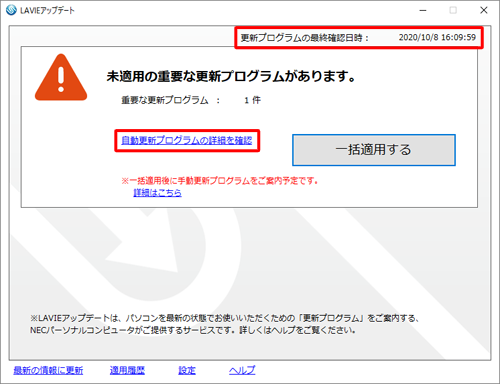Click the orange warning triangle icon
The width and height of the screenshot is (500, 384).
tap(61, 77)
